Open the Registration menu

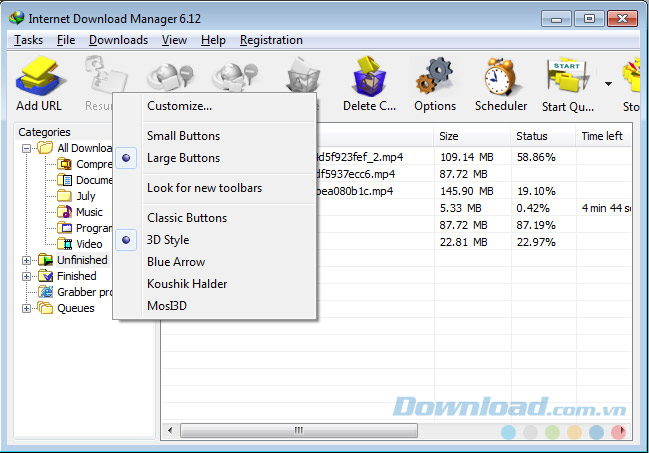(271, 40)
